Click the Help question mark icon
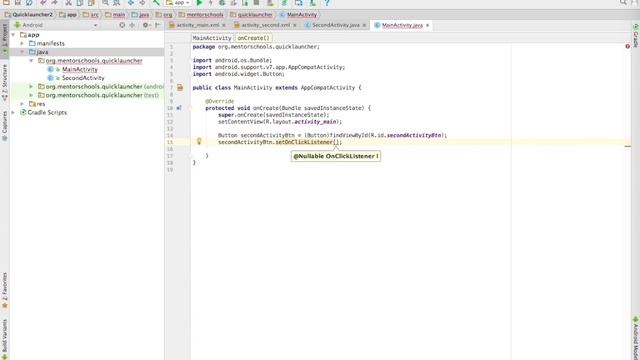Screen dimensions: 640x360 point(327,2)
